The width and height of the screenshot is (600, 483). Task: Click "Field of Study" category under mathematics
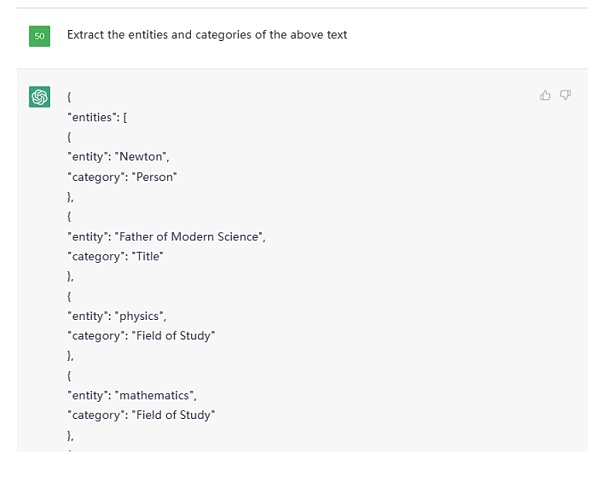coord(141,415)
